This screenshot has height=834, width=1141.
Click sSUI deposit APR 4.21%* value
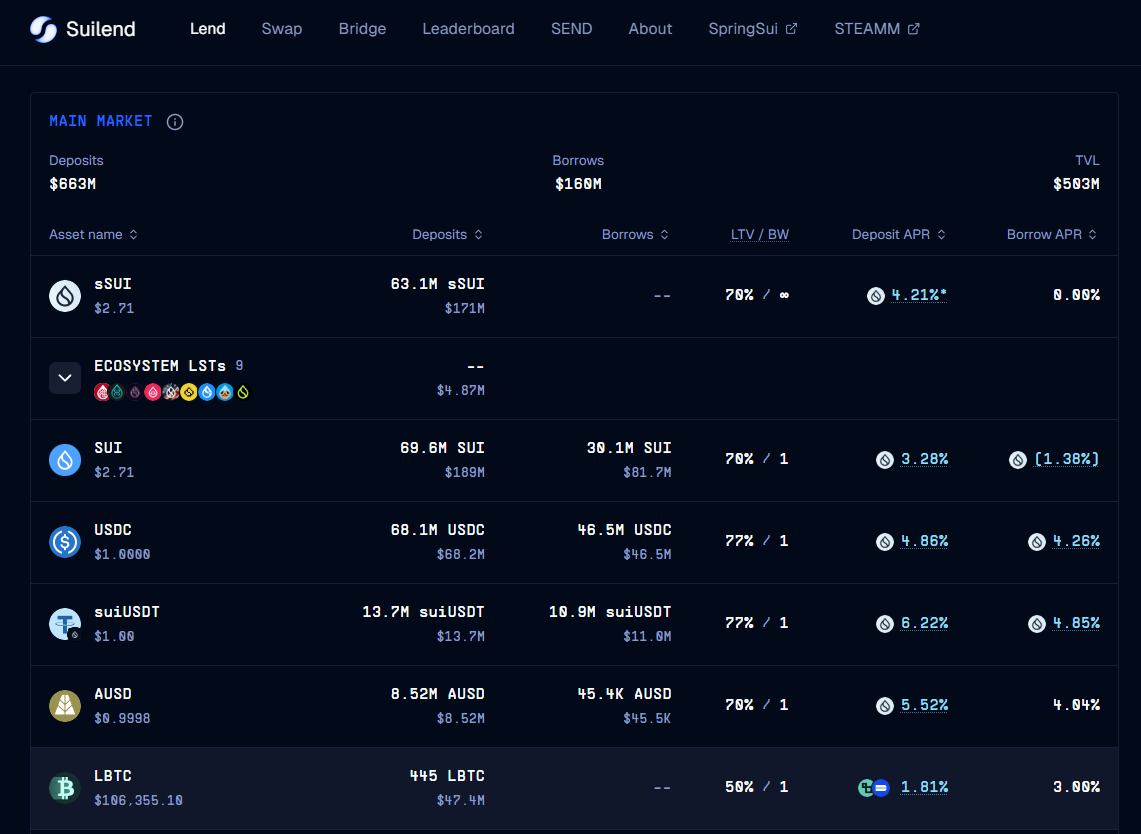click(919, 295)
